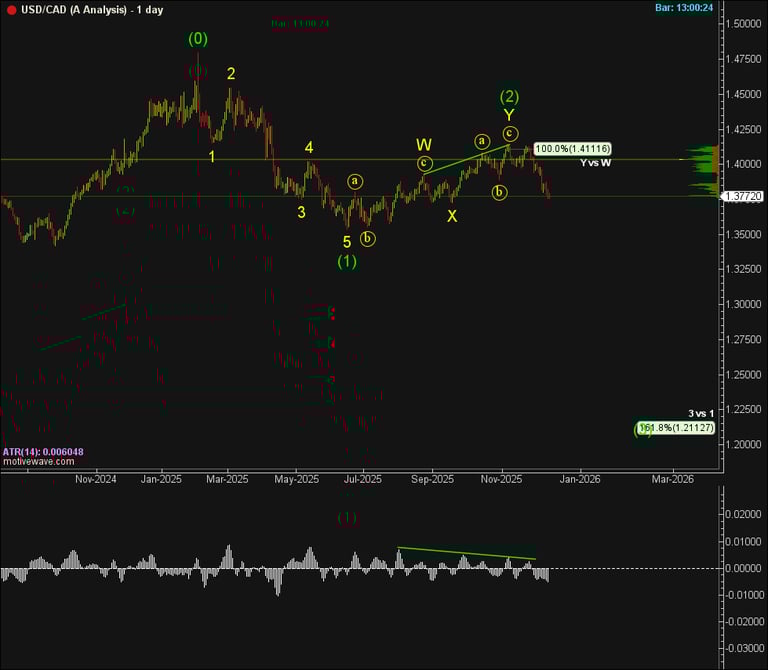Select the yellow wave 5 label

(x=347, y=242)
